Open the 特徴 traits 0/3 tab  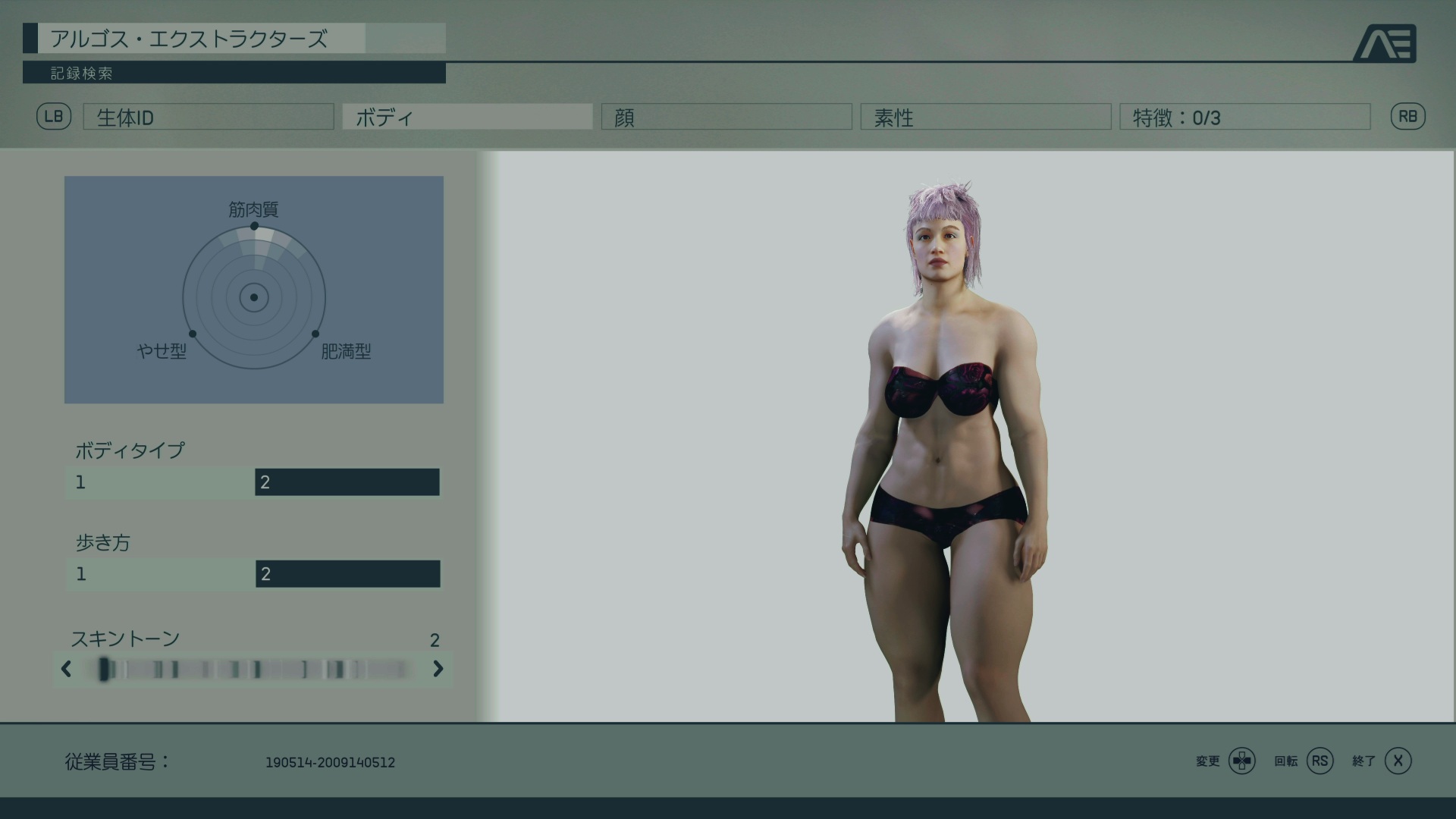point(1244,118)
